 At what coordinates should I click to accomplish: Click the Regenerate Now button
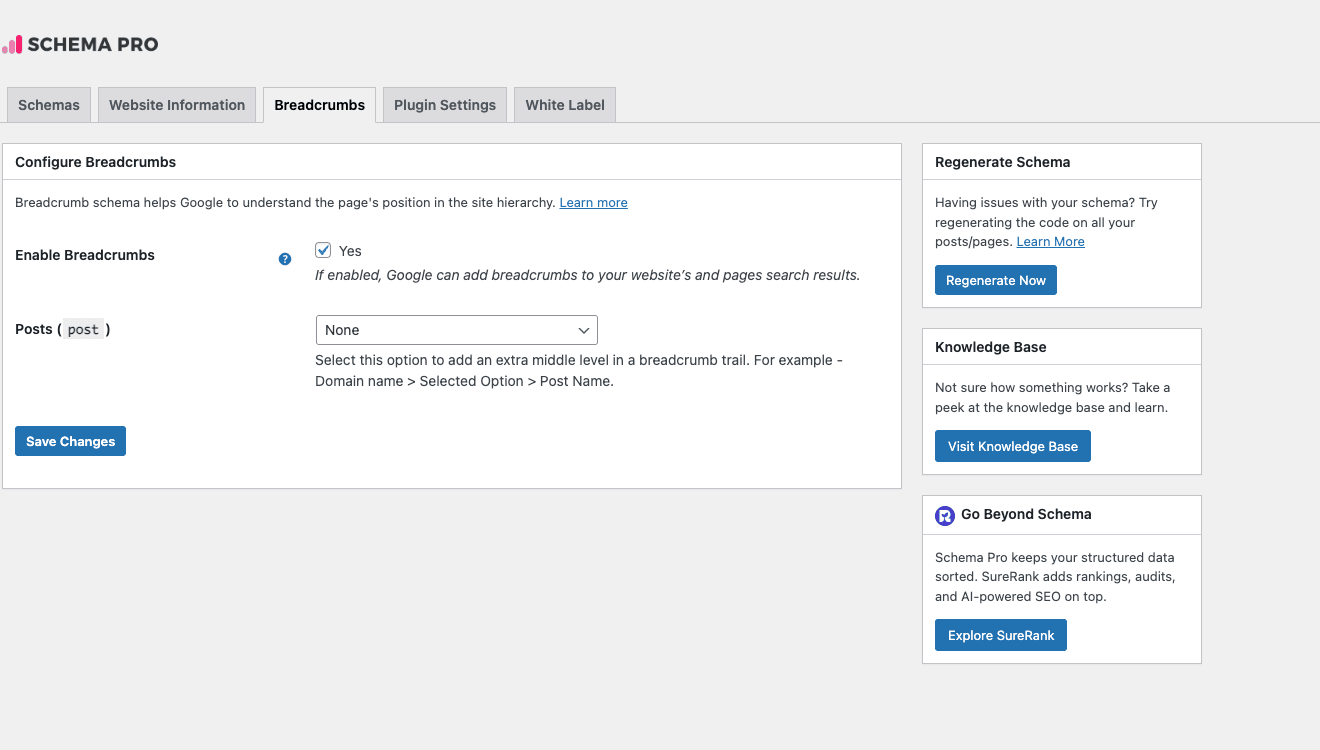996,280
